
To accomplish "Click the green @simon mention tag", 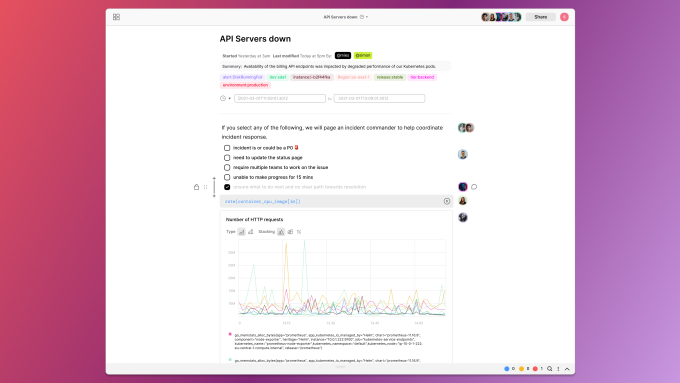I will pyautogui.click(x=363, y=56).
